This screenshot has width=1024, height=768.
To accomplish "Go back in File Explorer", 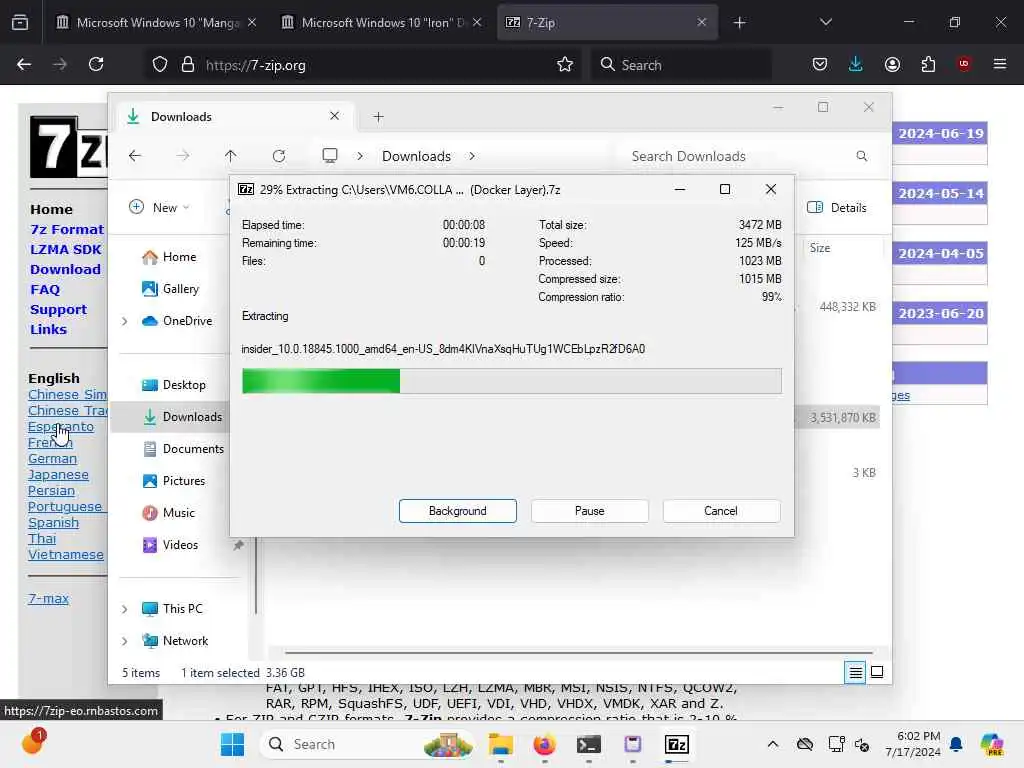I will [135, 156].
